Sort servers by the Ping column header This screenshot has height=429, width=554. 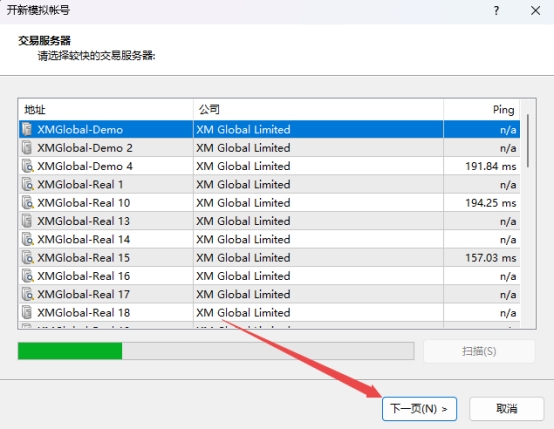482,110
